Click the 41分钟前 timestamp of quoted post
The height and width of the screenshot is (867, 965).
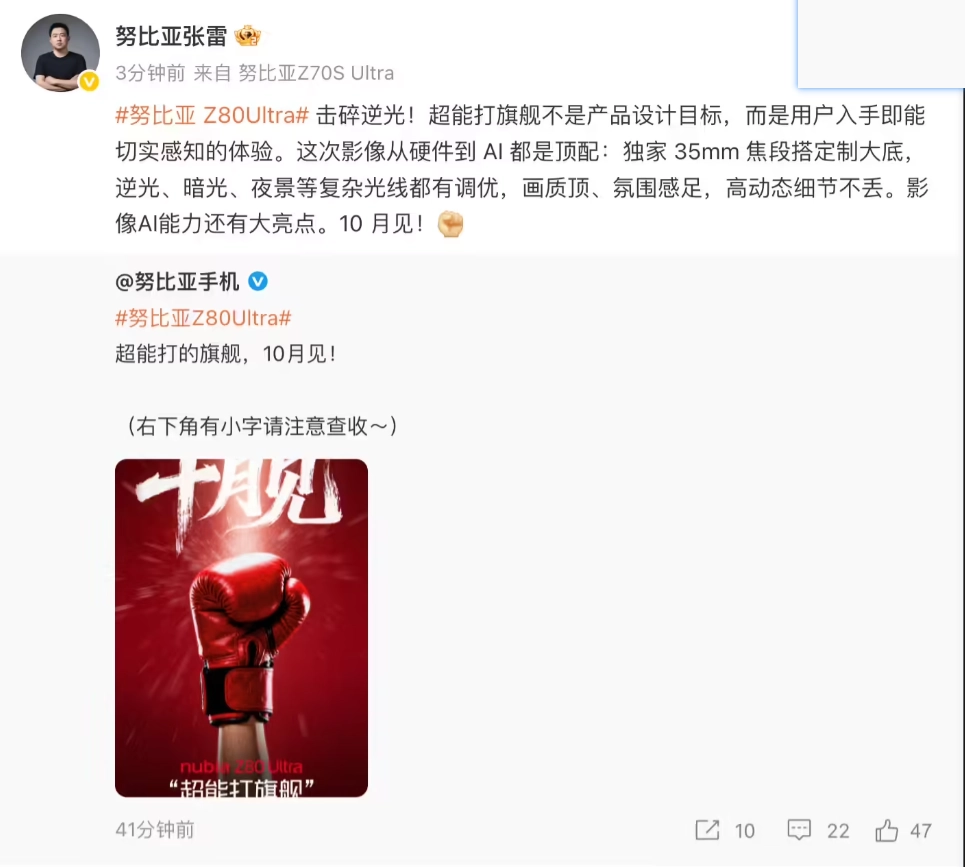pyautogui.click(x=154, y=830)
